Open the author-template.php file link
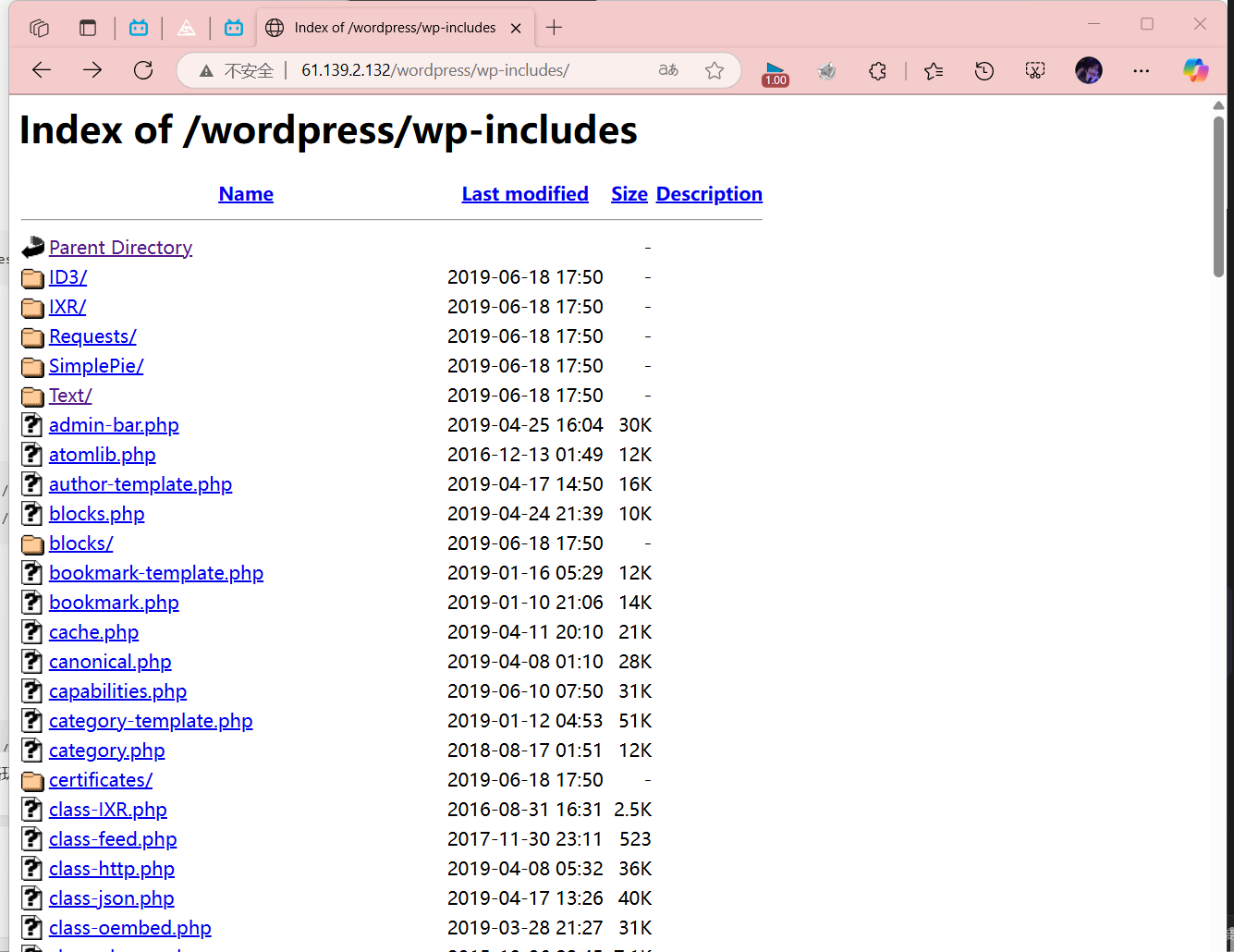This screenshot has width=1234, height=952. coord(141,484)
